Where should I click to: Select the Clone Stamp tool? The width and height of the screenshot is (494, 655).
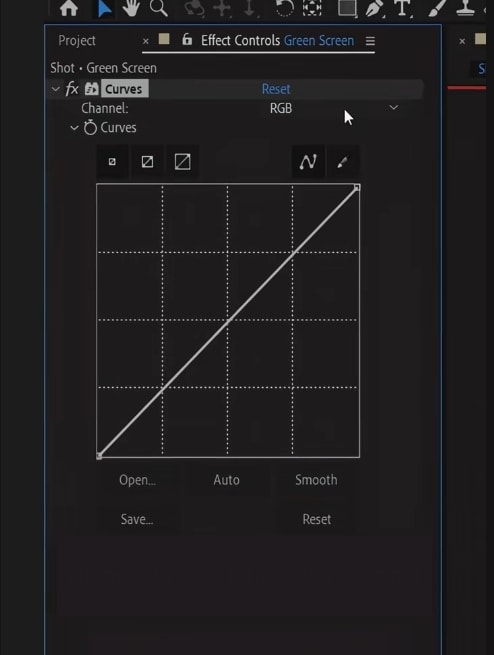coord(465,8)
